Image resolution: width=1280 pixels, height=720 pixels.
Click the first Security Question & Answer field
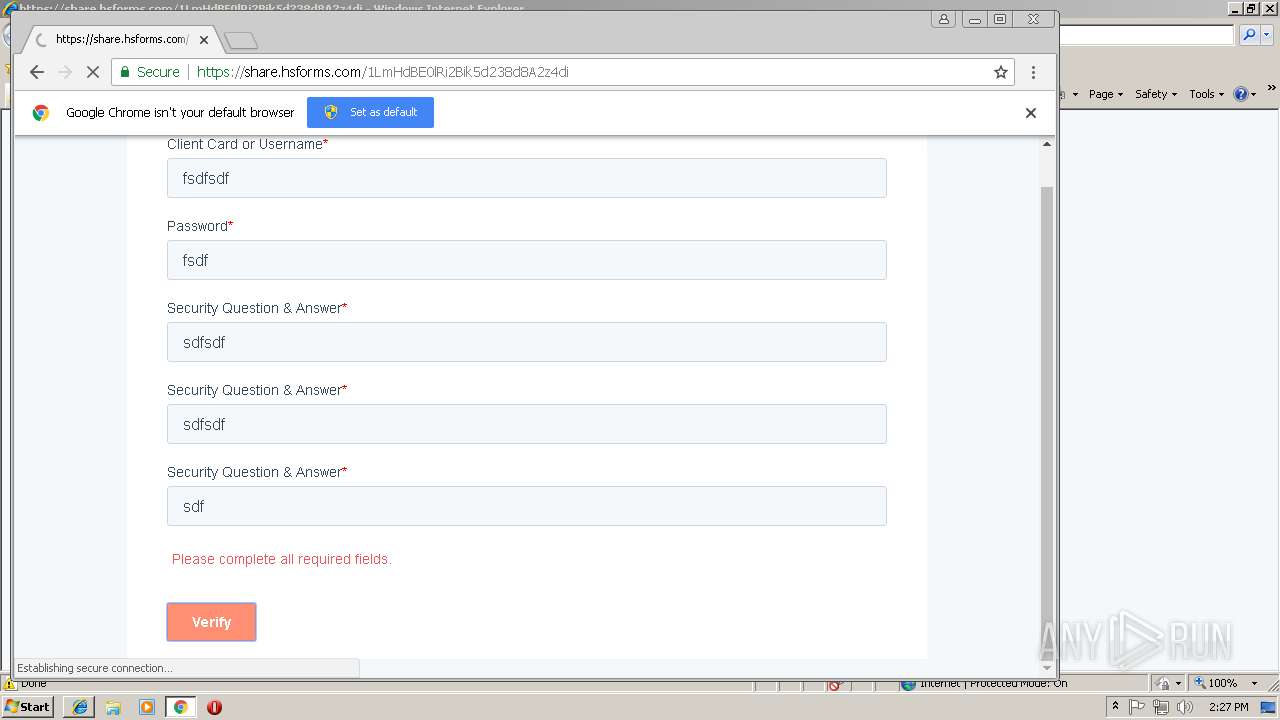click(526, 342)
